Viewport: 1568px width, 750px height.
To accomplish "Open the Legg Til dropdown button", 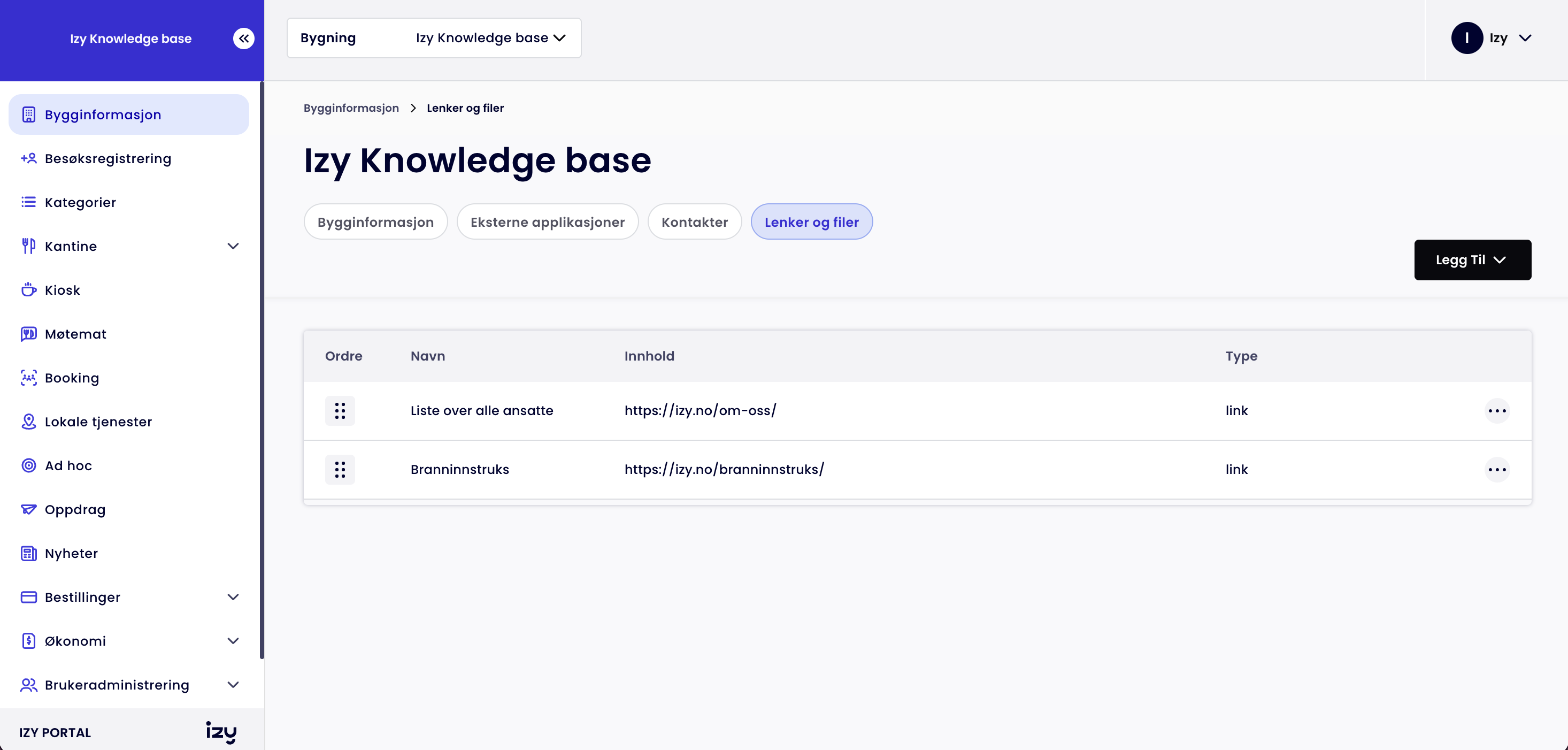I will coord(1472,260).
